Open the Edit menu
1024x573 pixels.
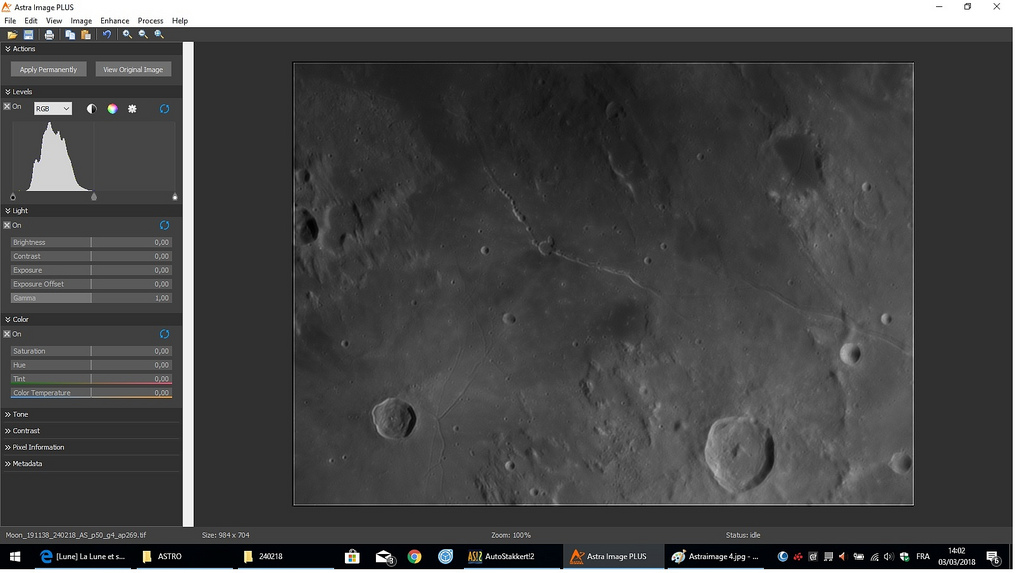click(31, 21)
